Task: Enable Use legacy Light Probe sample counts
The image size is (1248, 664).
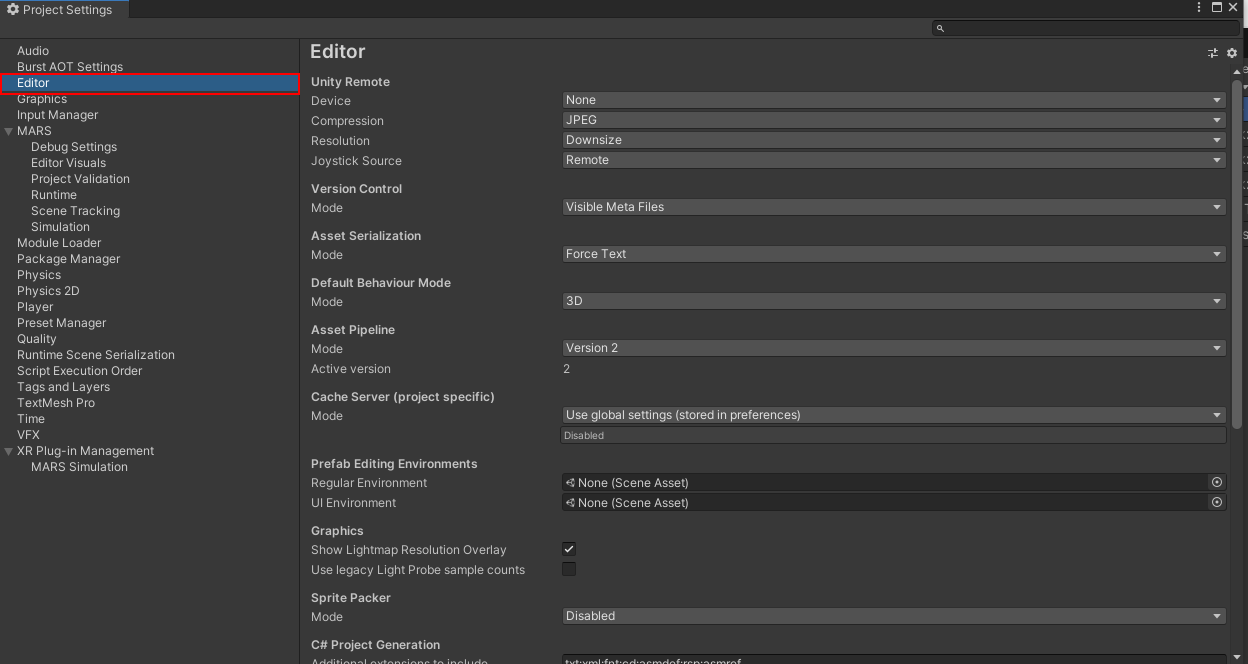Action: pos(569,569)
